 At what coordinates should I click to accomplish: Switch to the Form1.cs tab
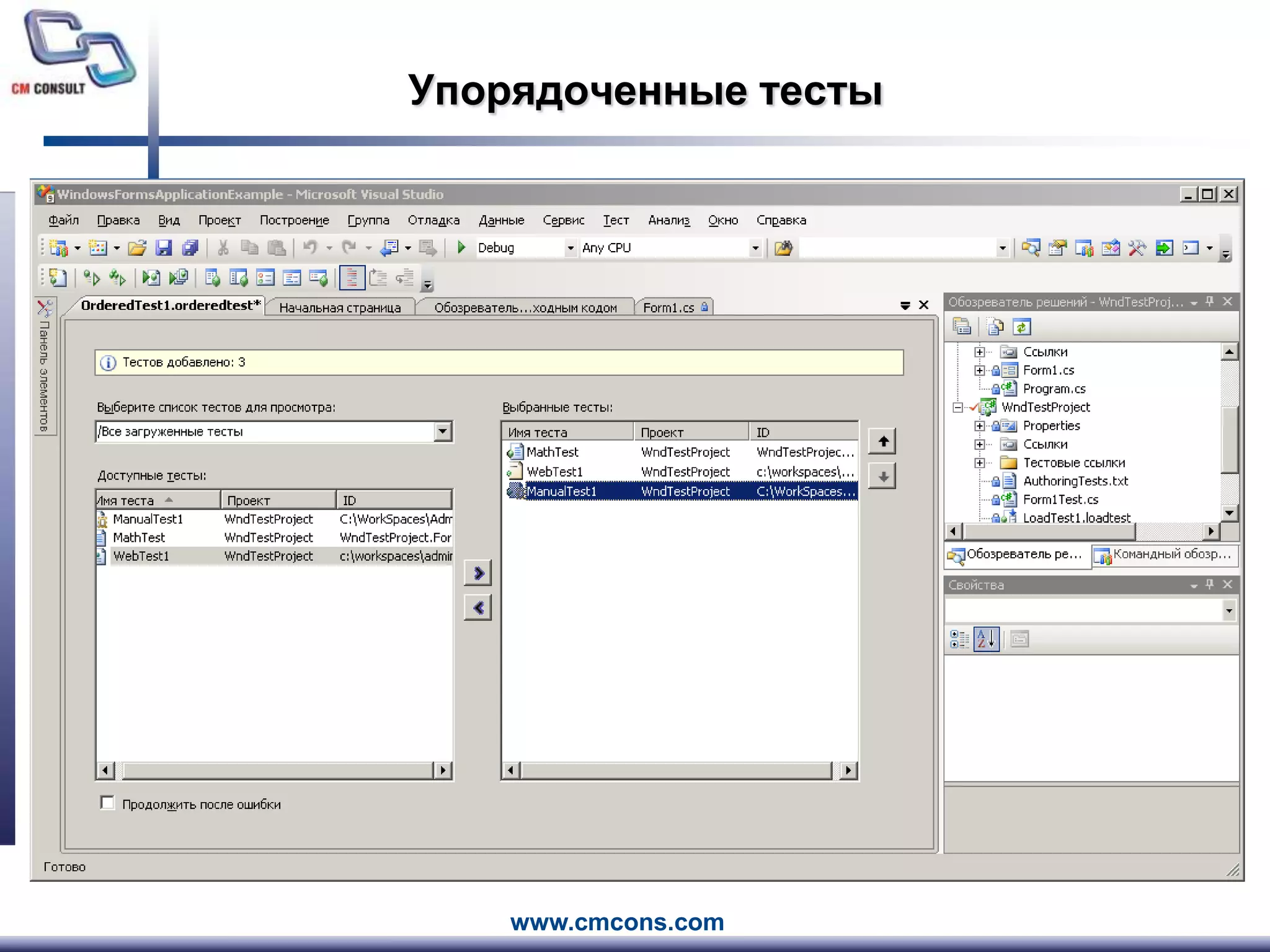tap(674, 307)
